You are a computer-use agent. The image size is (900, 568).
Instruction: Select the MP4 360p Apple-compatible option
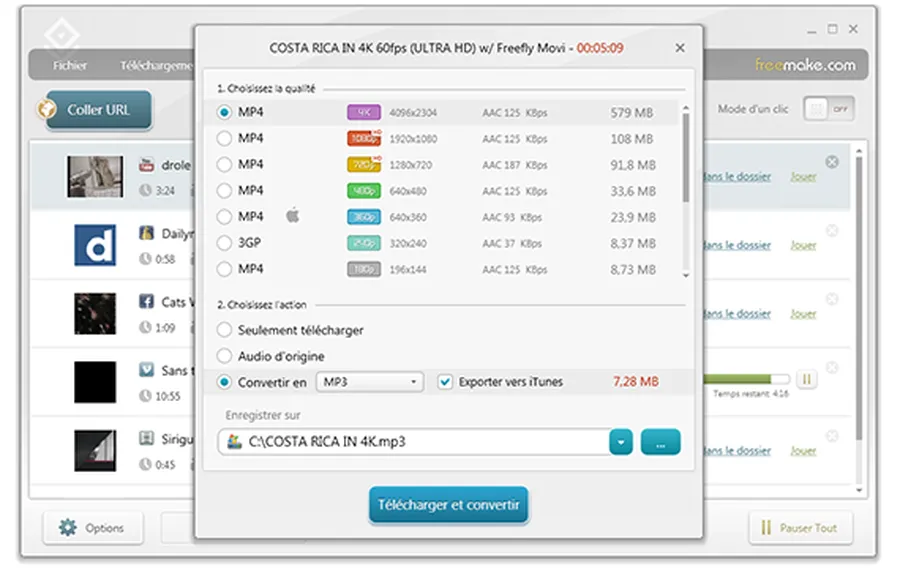click(x=224, y=217)
